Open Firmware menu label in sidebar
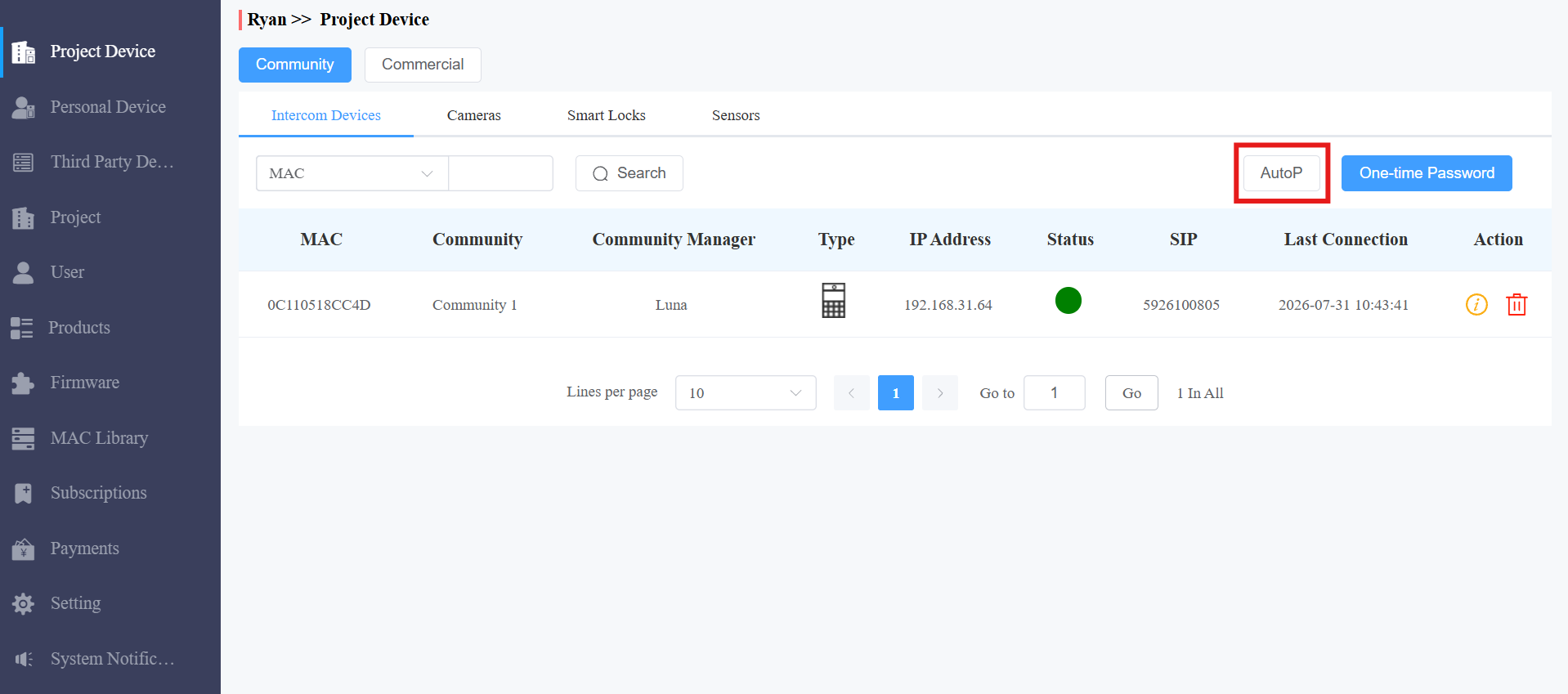Viewport: 1568px width, 694px height. tap(85, 383)
